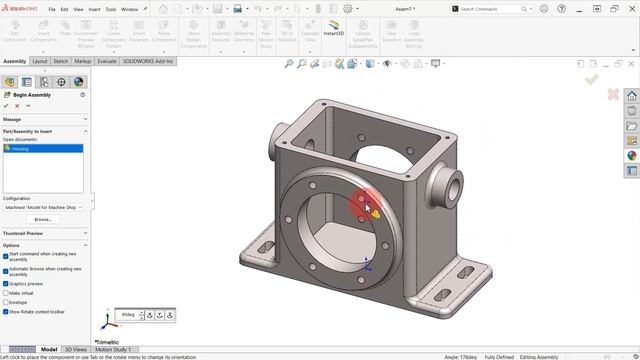Select Housing in Open documents list
Image resolution: width=640 pixels, height=360 pixels.
pyautogui.click(x=43, y=149)
